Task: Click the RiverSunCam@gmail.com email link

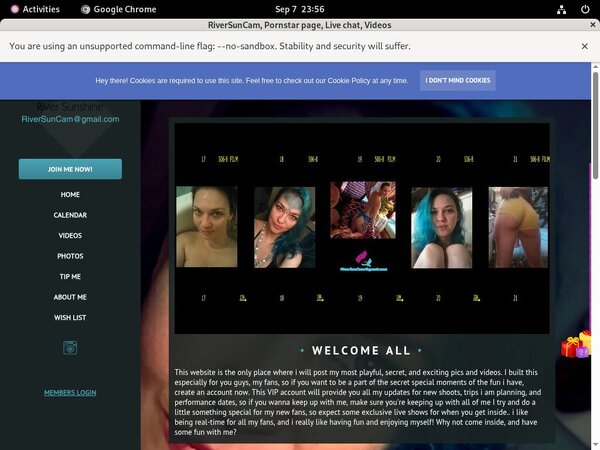Action: pyautogui.click(x=70, y=119)
